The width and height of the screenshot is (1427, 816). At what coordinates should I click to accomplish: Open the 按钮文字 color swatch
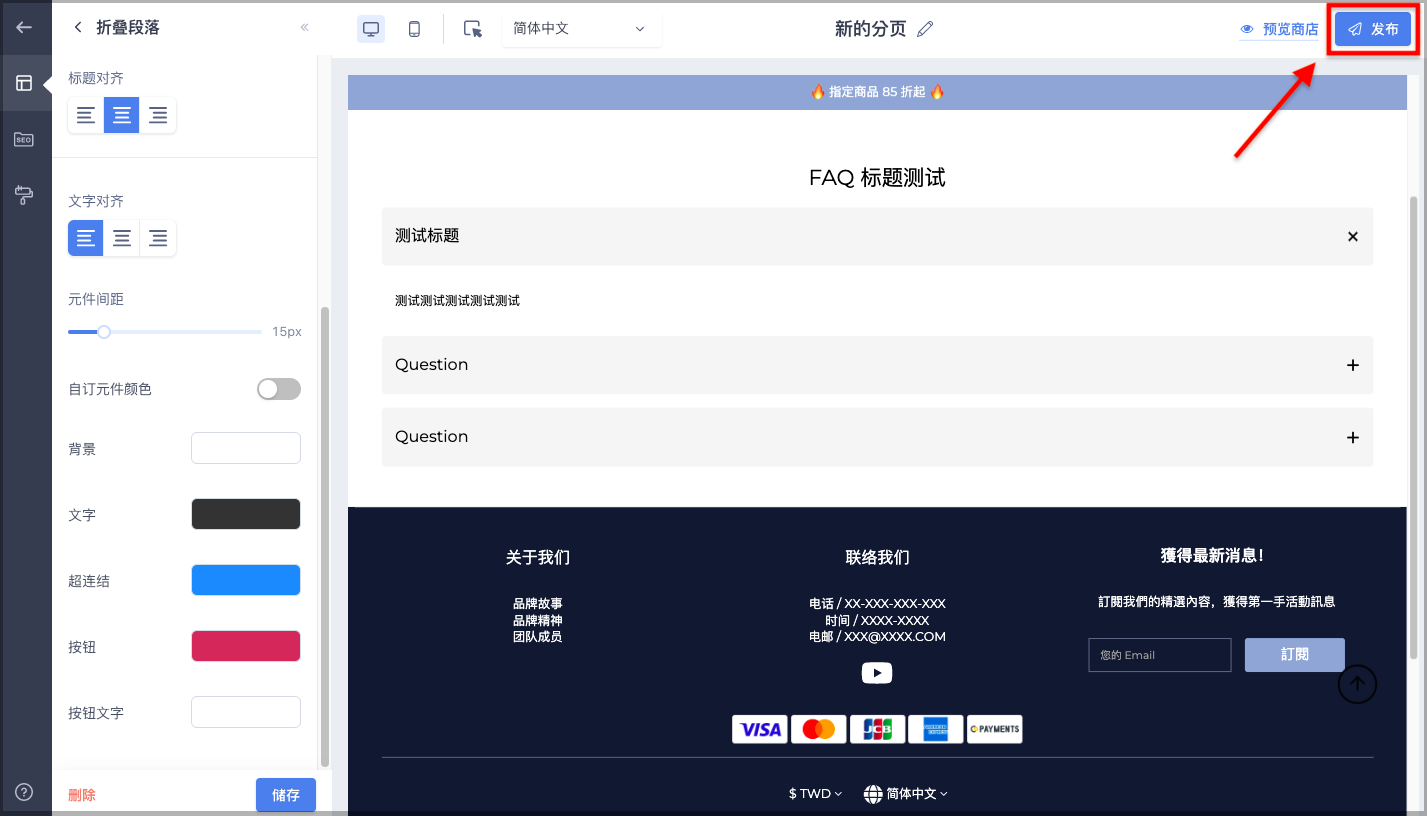[246, 712]
